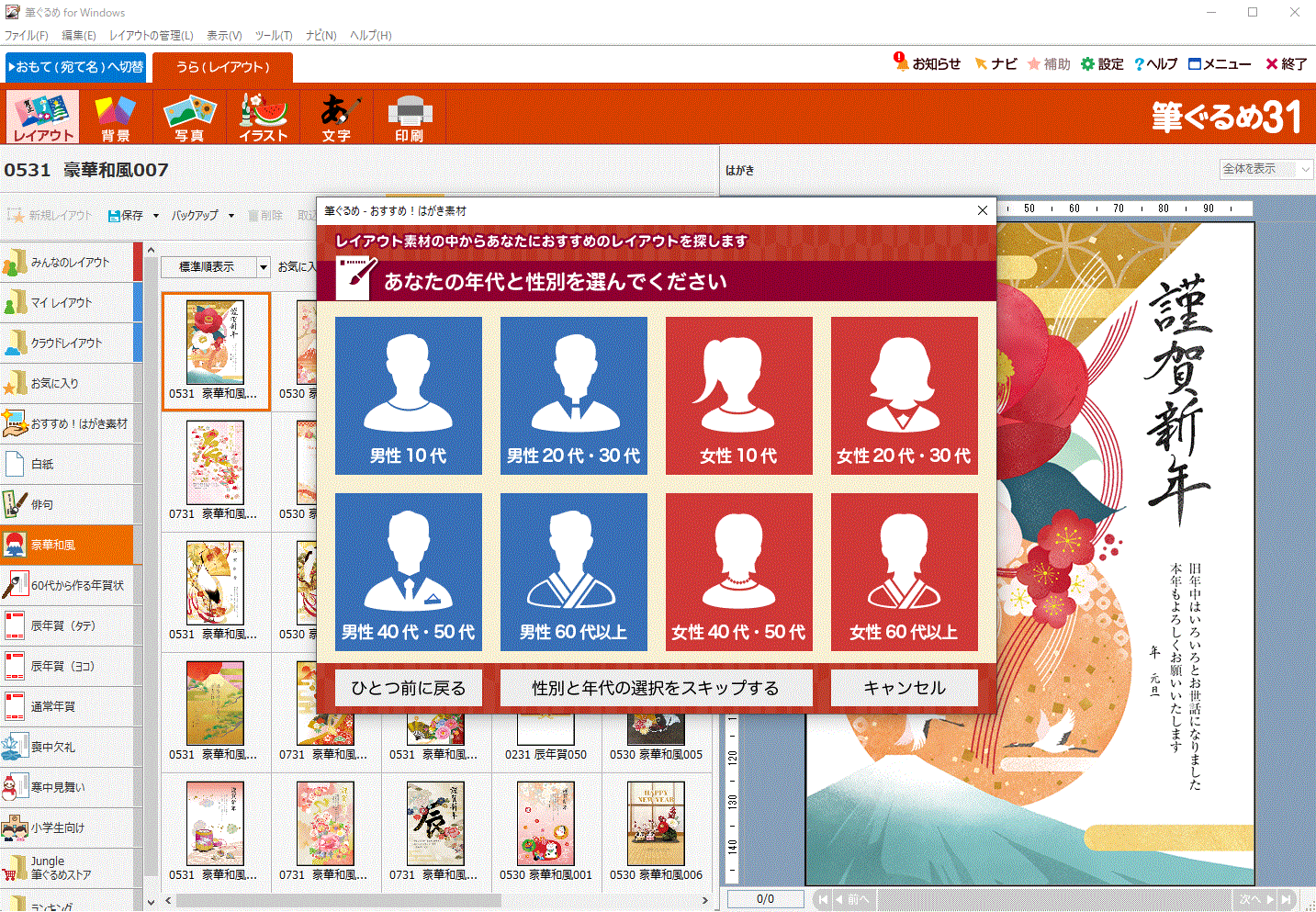Open the 写真 (photo) tool
This screenshot has height=912, width=1316.
(x=189, y=117)
